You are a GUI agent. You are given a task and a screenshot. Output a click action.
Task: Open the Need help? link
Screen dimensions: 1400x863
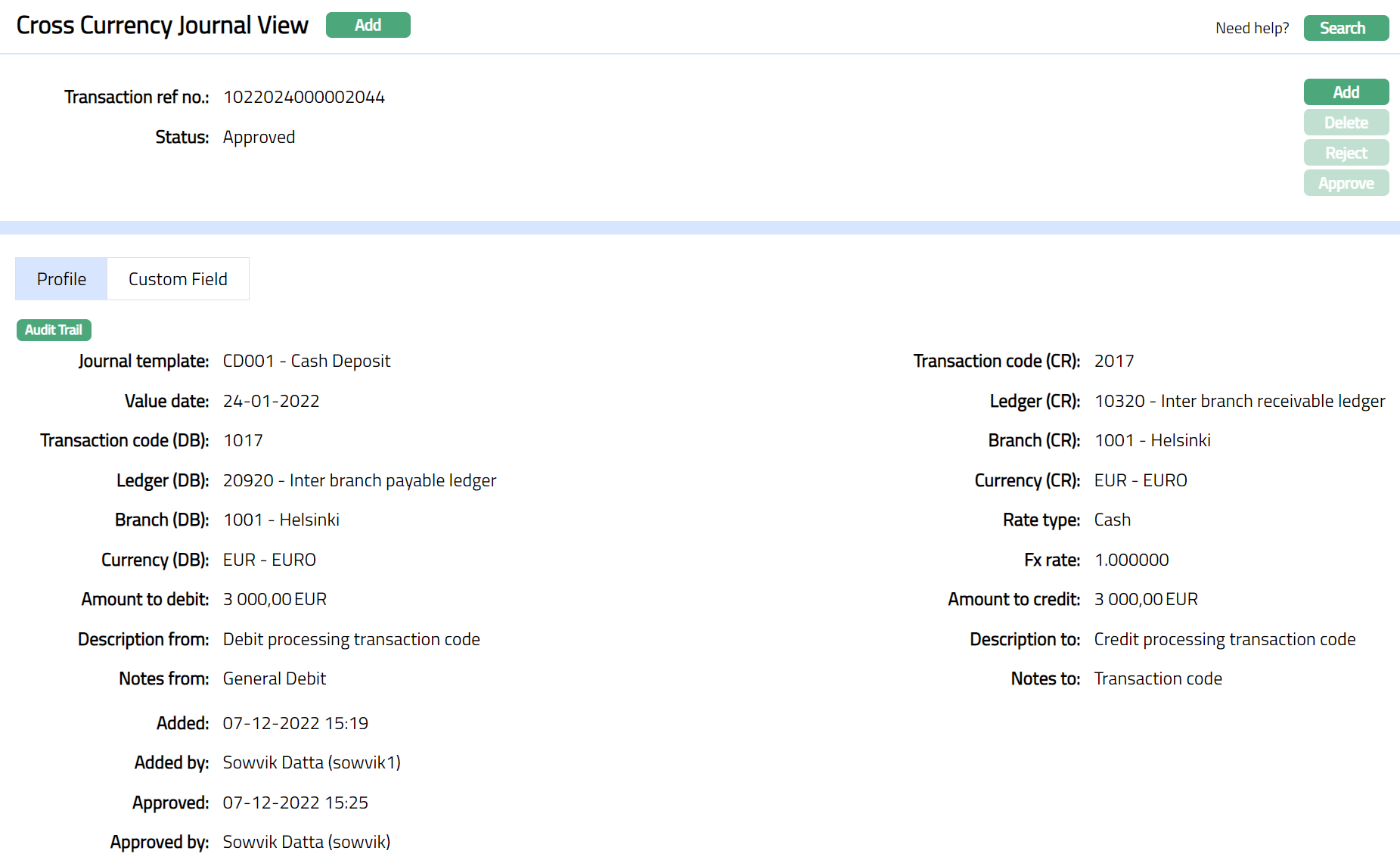click(1252, 28)
